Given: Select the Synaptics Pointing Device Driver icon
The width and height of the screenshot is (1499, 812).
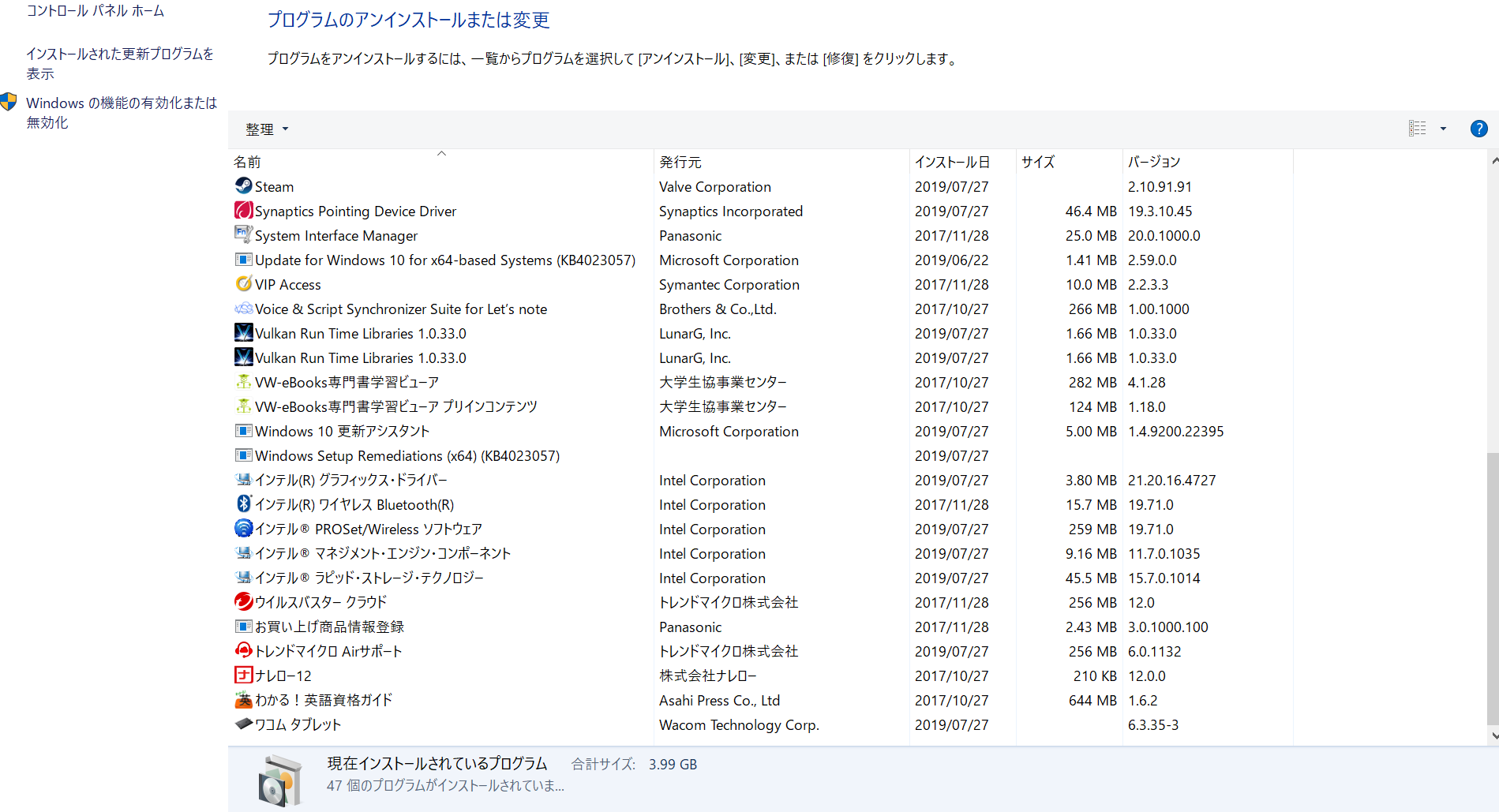Looking at the screenshot, I should [243, 211].
